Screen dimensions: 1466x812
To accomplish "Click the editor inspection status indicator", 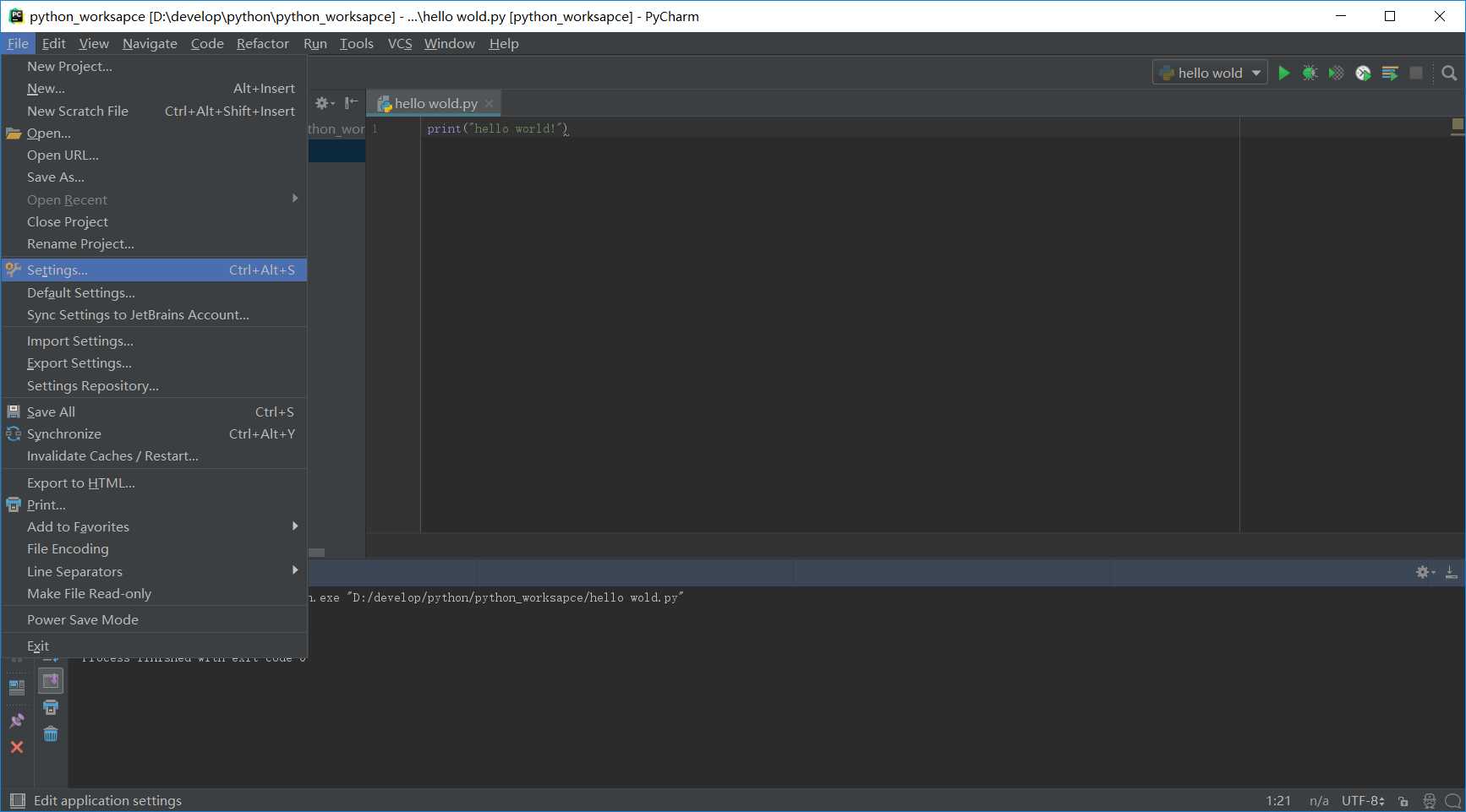I will tap(1458, 125).
